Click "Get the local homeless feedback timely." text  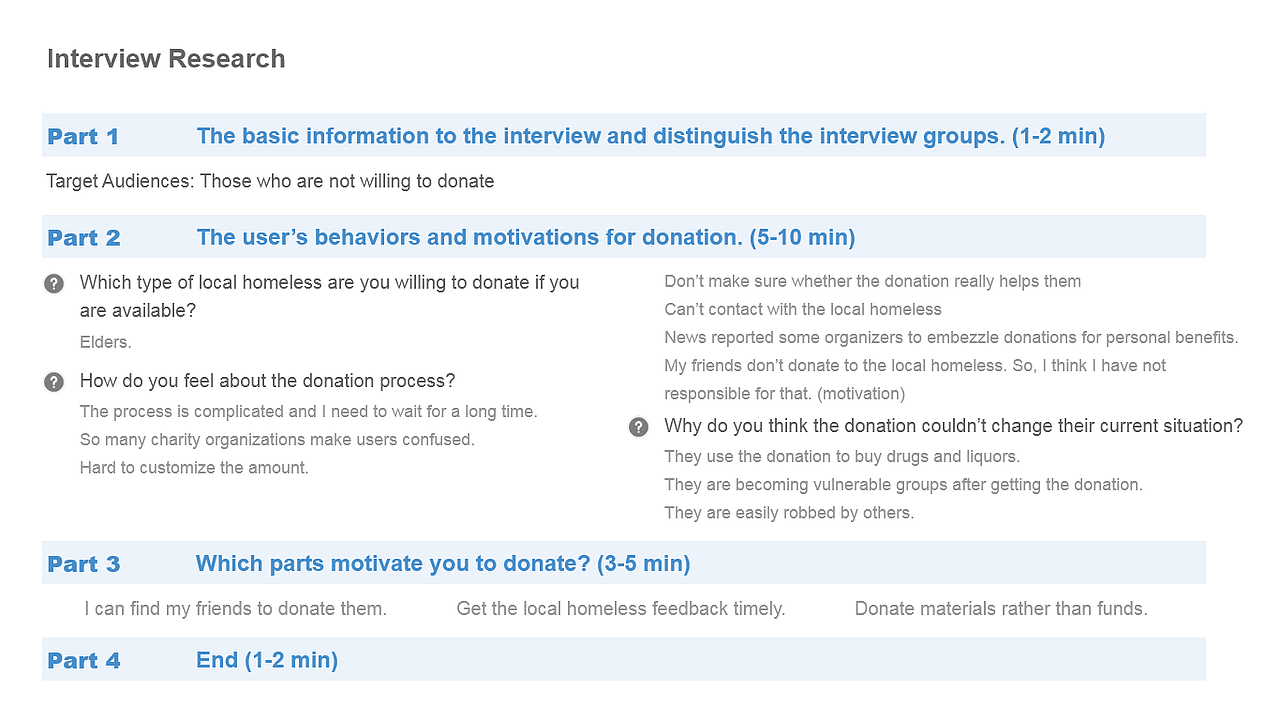coord(620,608)
